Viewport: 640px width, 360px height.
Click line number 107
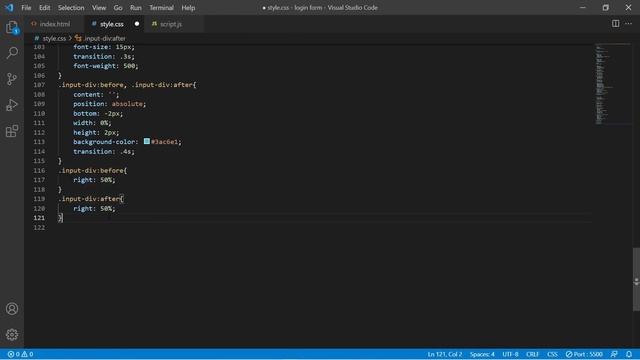coord(39,85)
